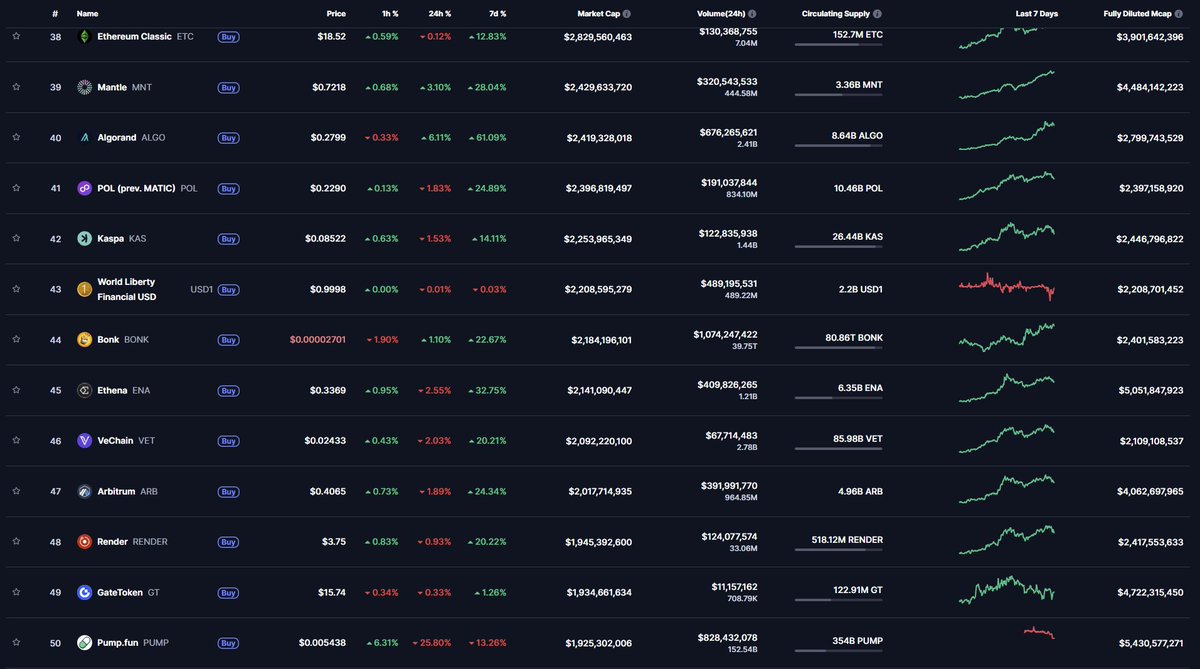Sort by the Price column header
The width and height of the screenshot is (1200, 669).
pyautogui.click(x=336, y=14)
